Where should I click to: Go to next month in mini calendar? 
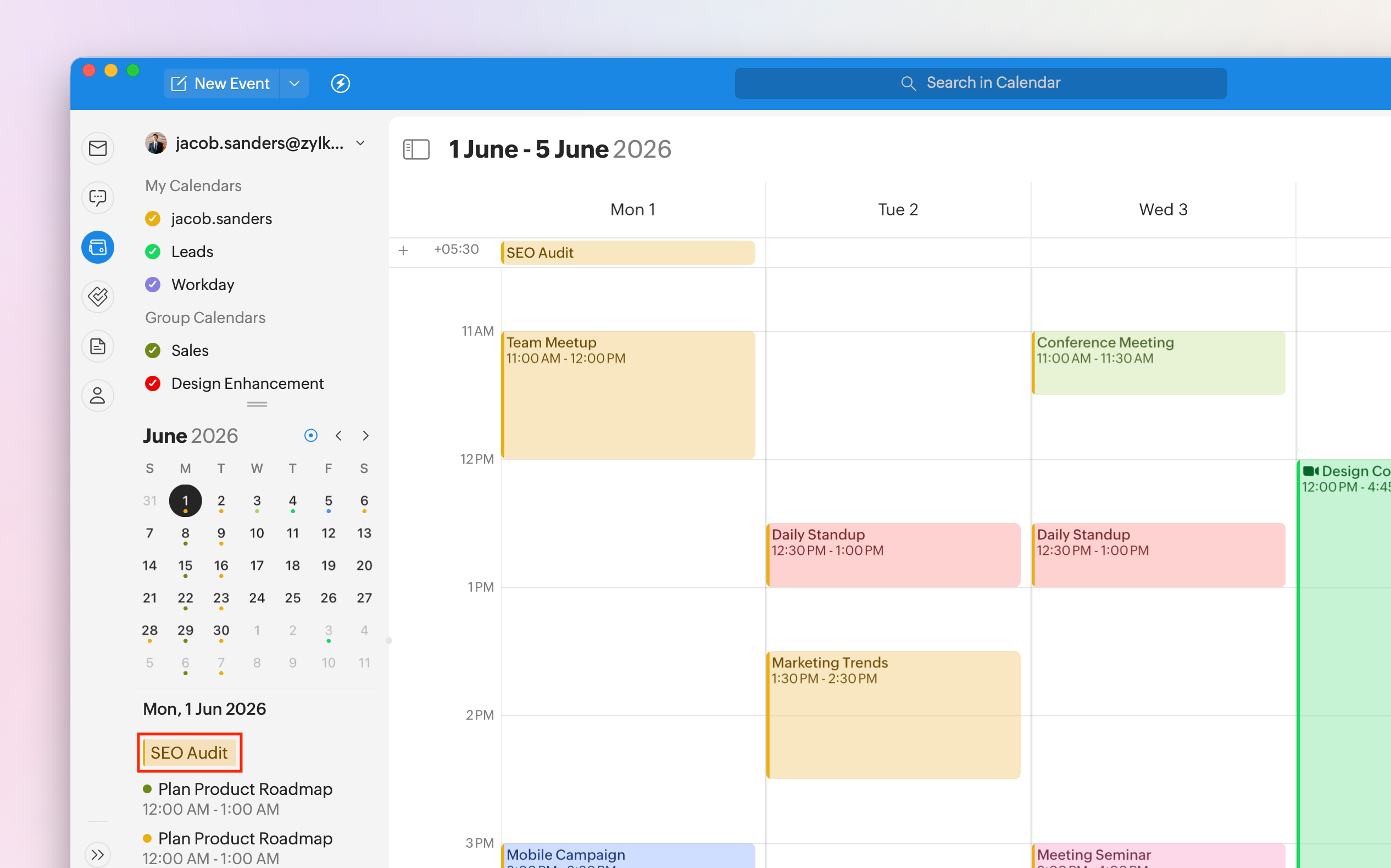pyautogui.click(x=366, y=436)
